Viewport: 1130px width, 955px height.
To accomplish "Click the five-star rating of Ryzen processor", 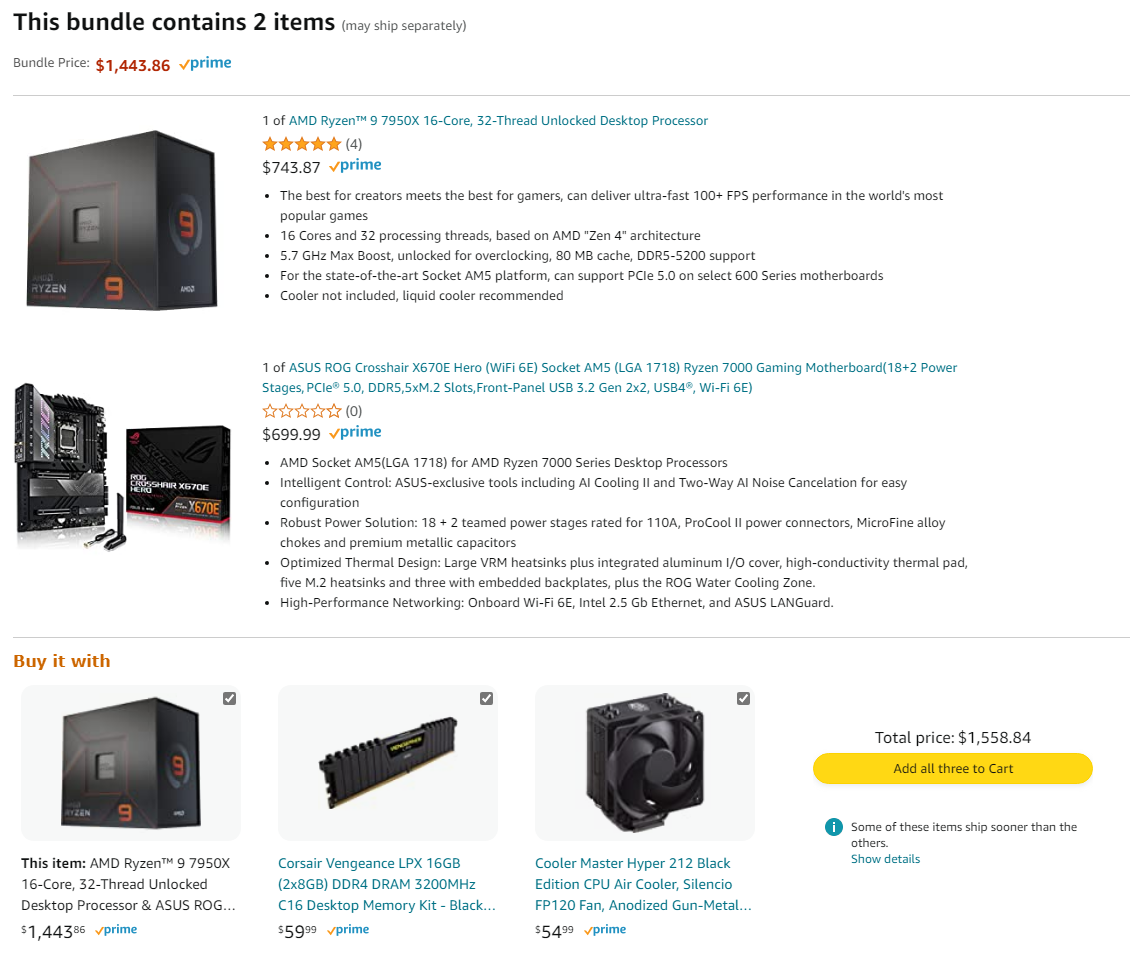I will point(301,144).
